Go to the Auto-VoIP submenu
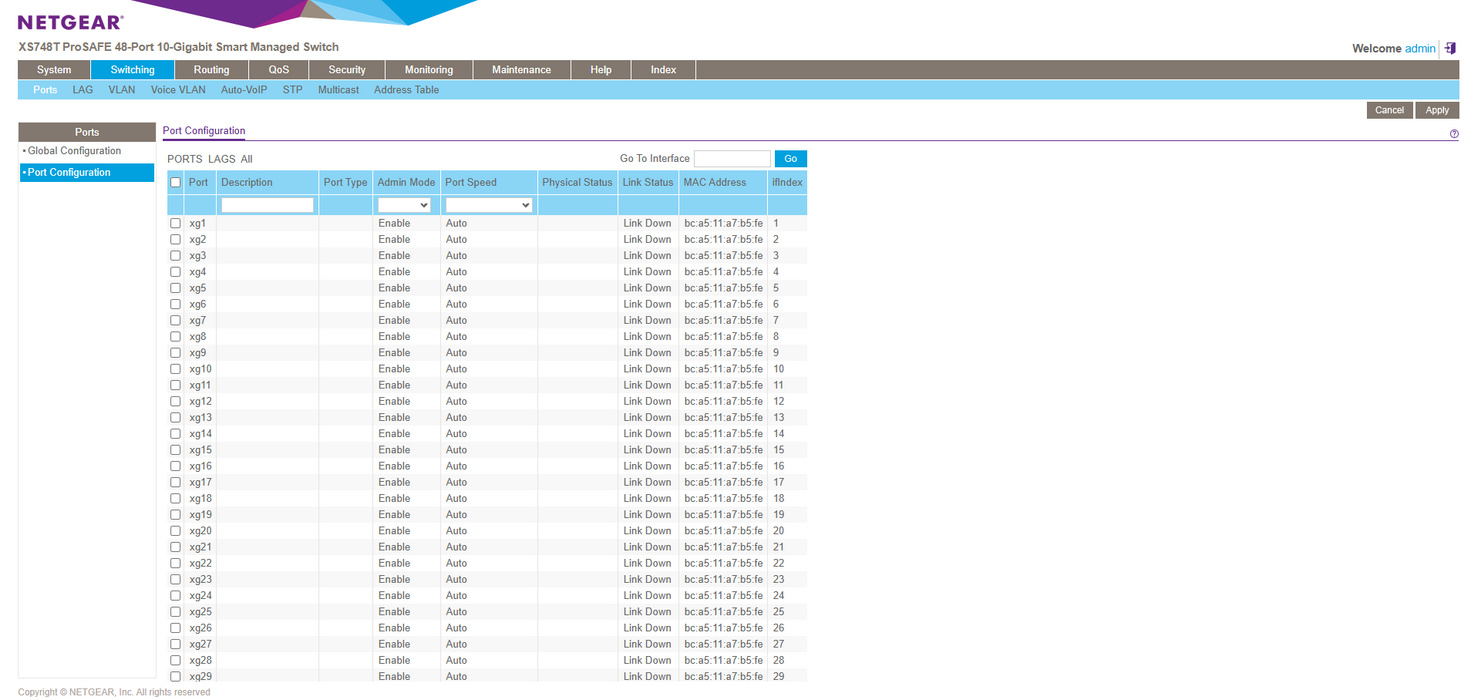This screenshot has width=1478, height=700. pos(244,90)
